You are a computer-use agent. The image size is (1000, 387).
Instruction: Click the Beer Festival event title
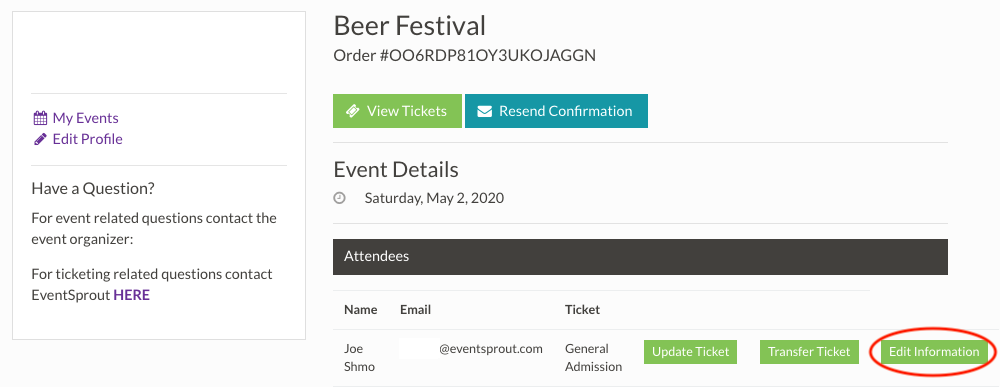(x=409, y=26)
